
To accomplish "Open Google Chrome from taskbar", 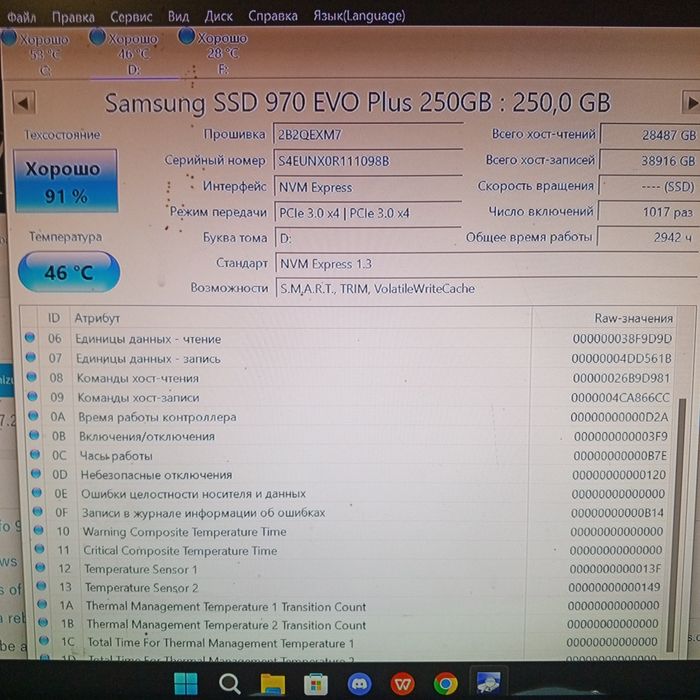I will 446,683.
